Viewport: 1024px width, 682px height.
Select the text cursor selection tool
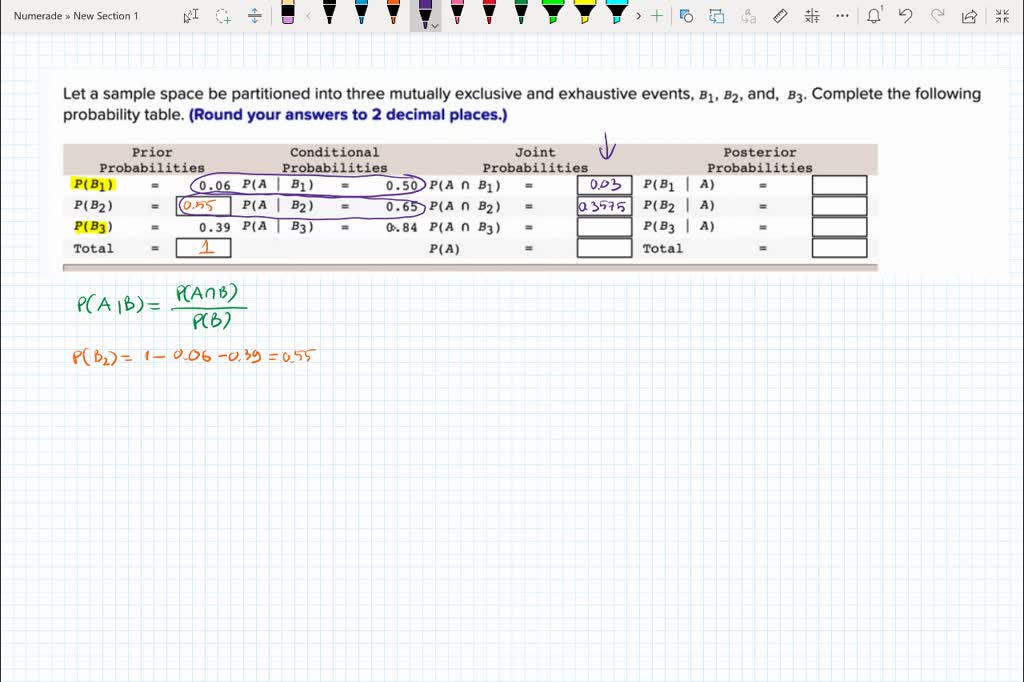[x=192, y=15]
